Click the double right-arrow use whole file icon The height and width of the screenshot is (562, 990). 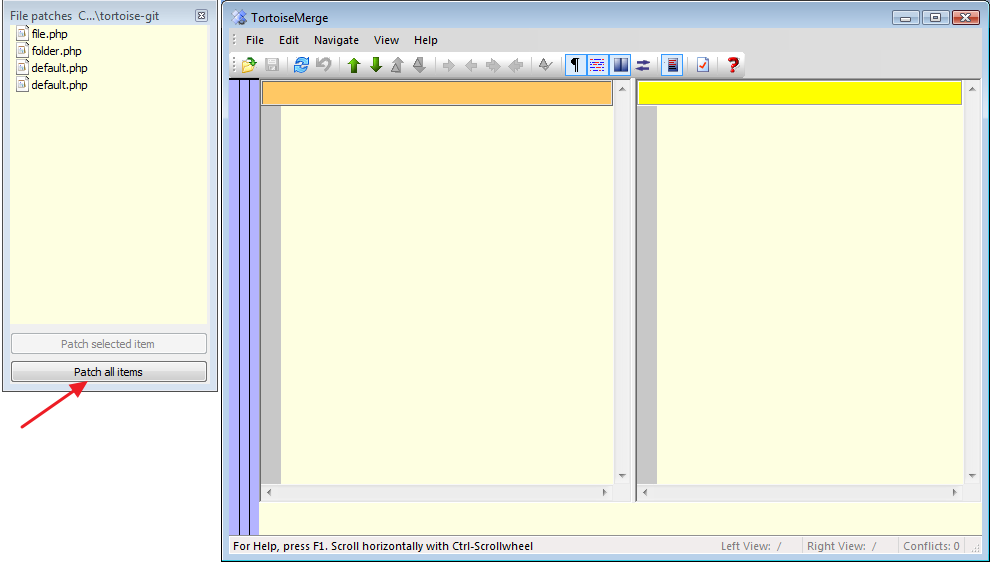point(493,65)
